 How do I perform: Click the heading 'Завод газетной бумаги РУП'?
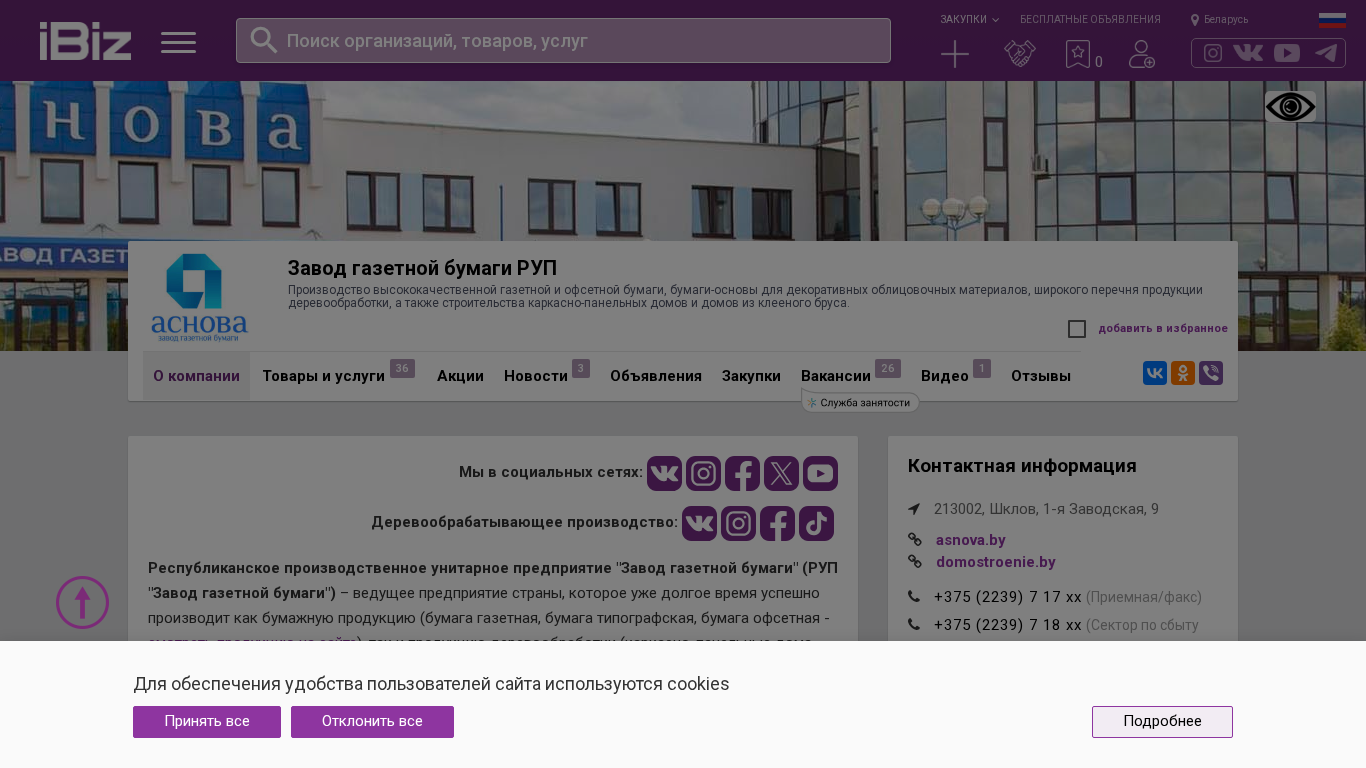(x=422, y=268)
